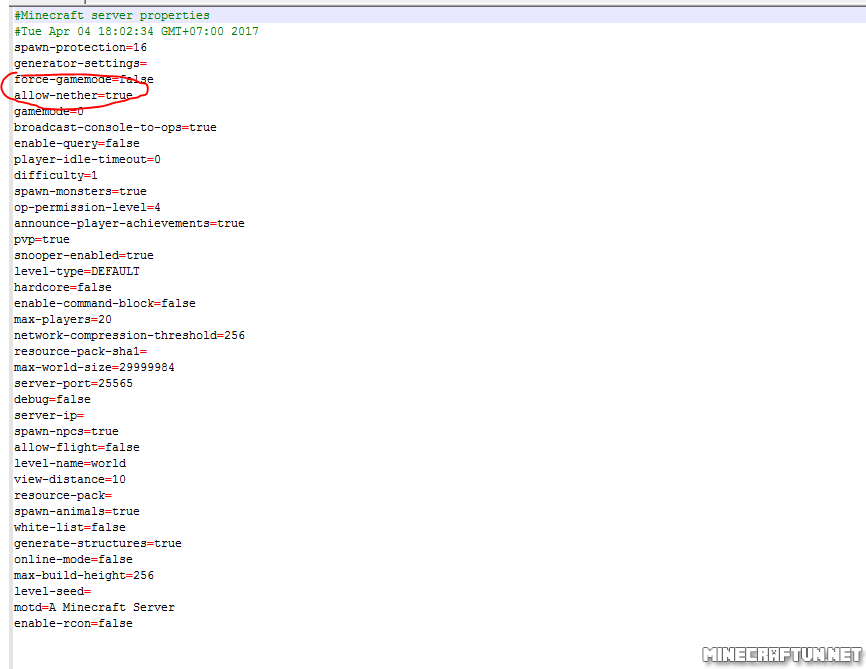
Task: Click 'generate-structures=true' line
Action: pyautogui.click(x=98, y=544)
